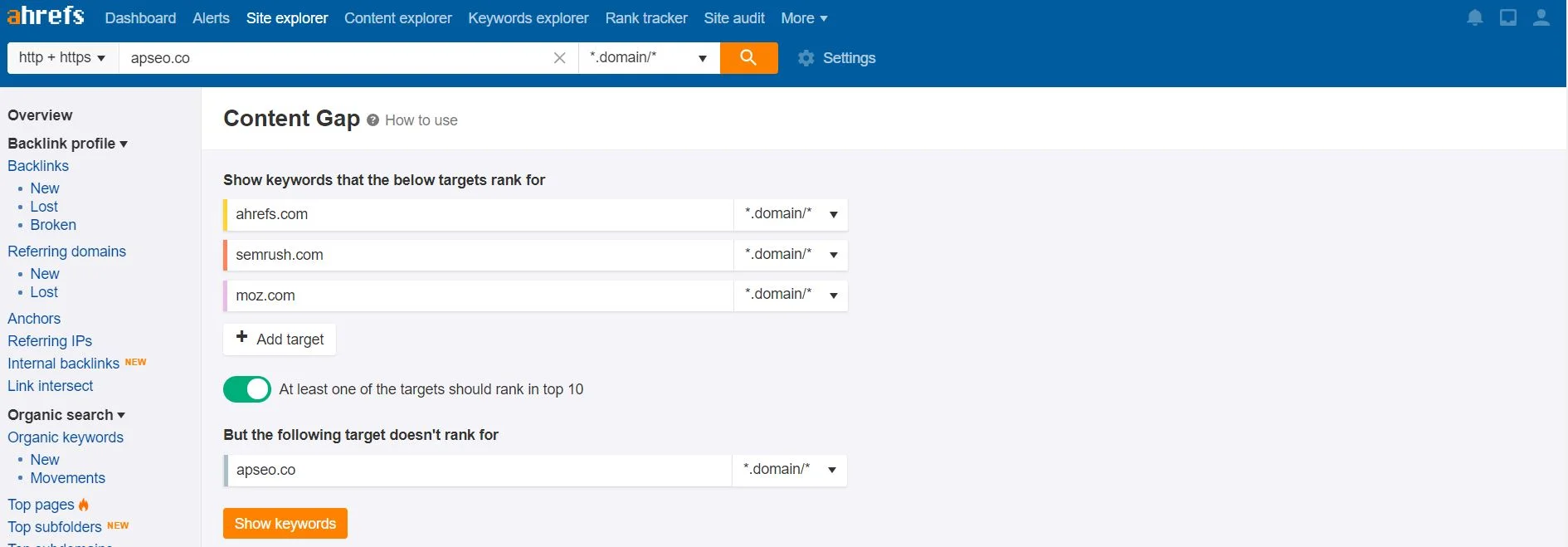Viewport: 1568px width, 547px height.
Task: Go to the Dashboard tab
Action: point(140,18)
